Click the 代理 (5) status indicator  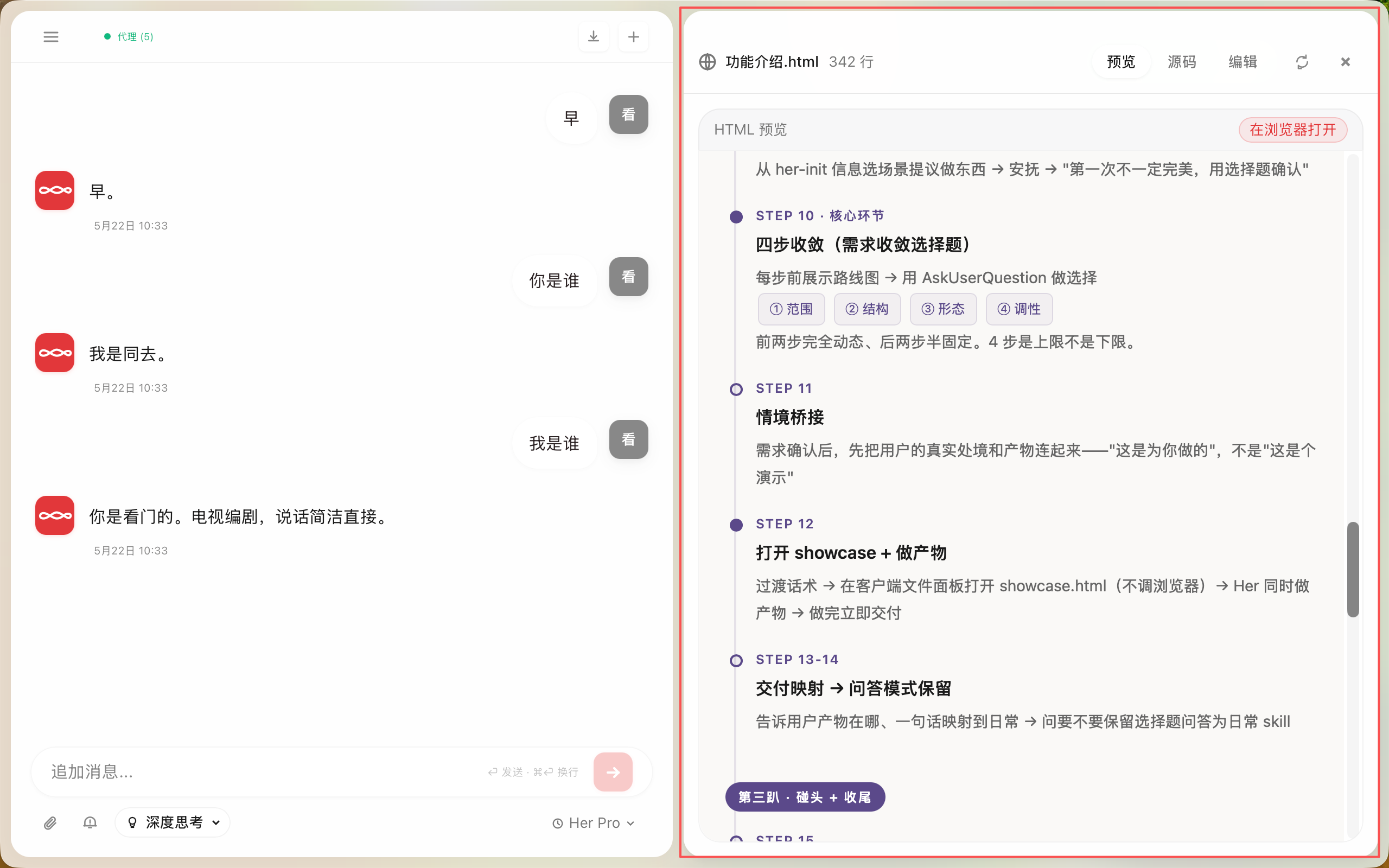129,37
